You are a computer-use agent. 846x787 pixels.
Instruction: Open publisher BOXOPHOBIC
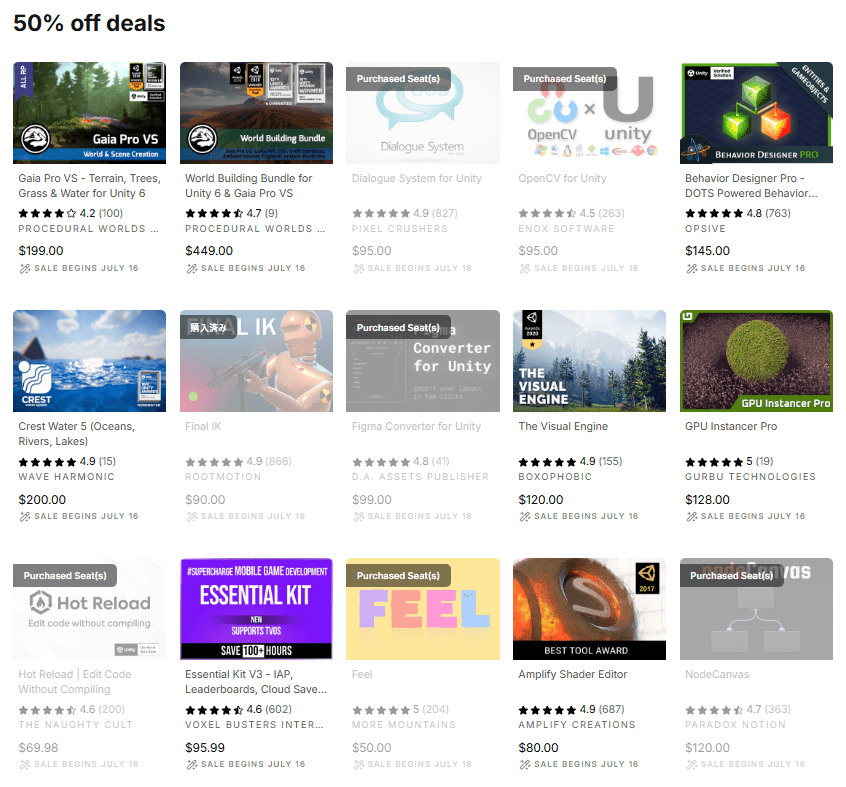coord(555,477)
